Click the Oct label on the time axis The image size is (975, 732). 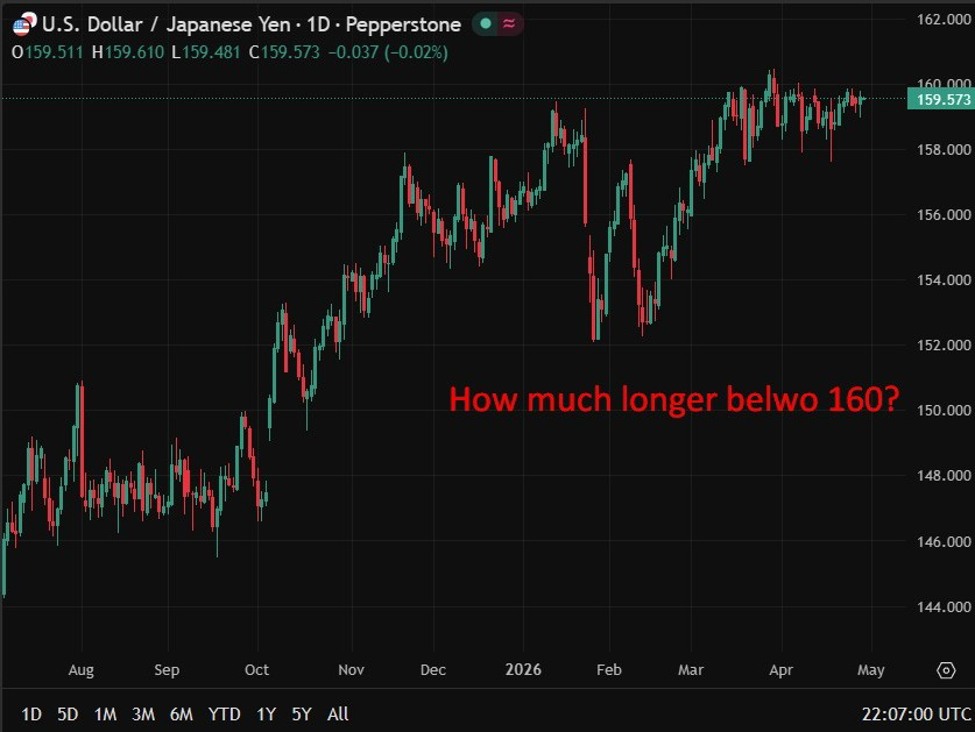pos(257,670)
